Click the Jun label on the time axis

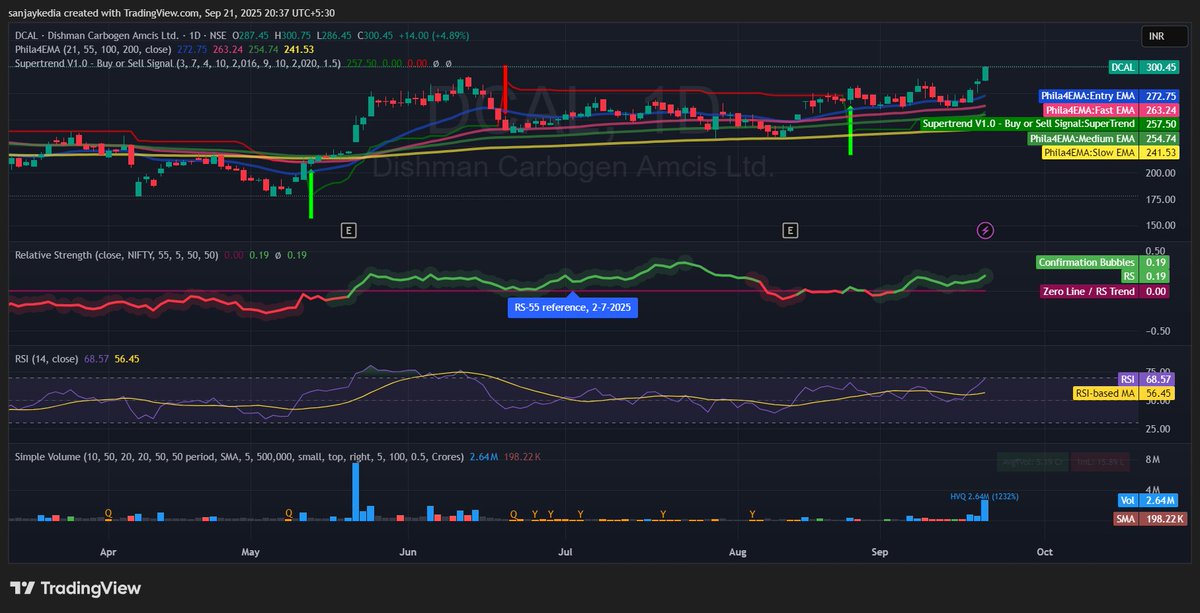click(x=407, y=551)
